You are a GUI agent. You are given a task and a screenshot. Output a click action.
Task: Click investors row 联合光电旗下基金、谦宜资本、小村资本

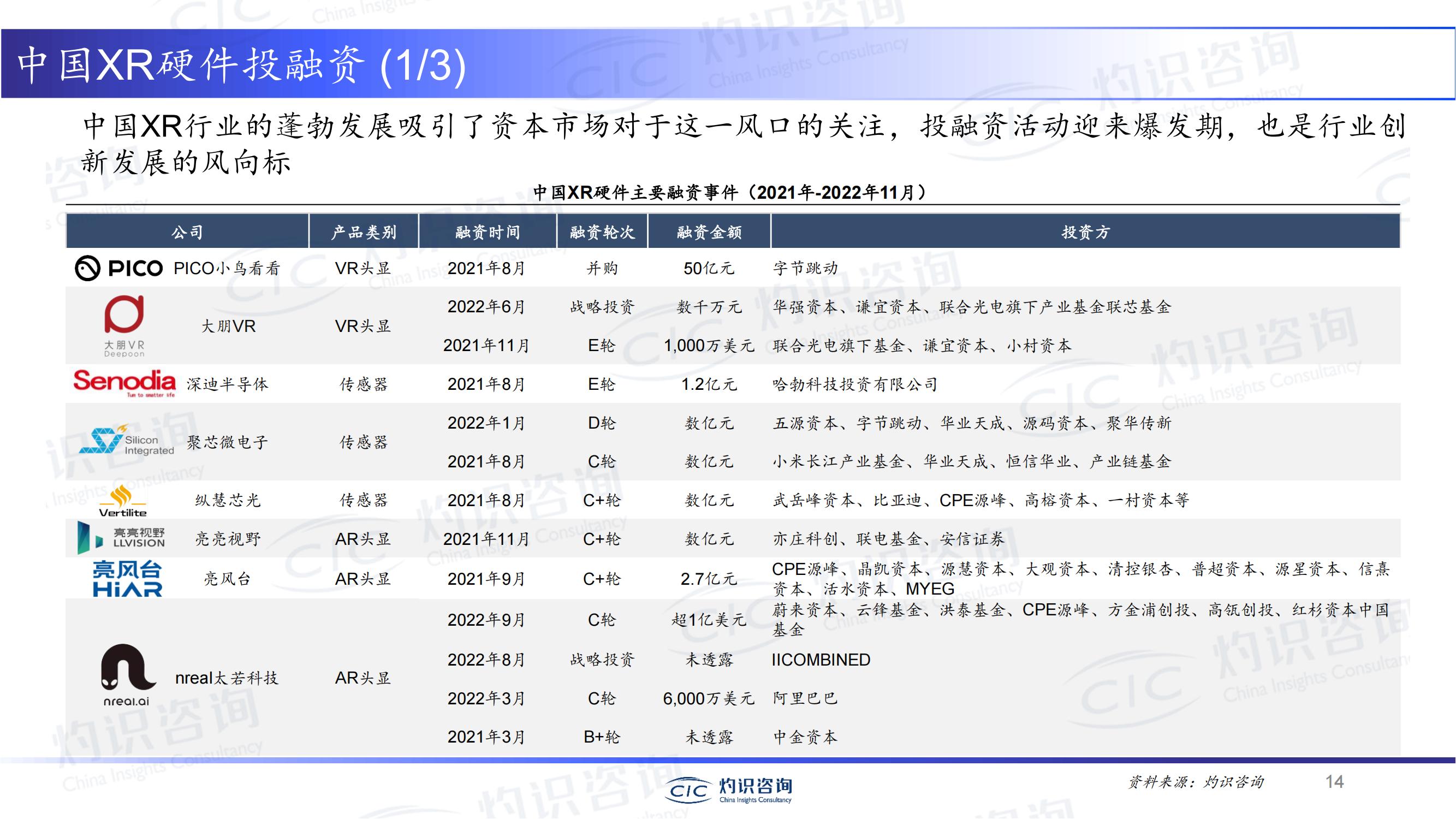[x=922, y=346]
